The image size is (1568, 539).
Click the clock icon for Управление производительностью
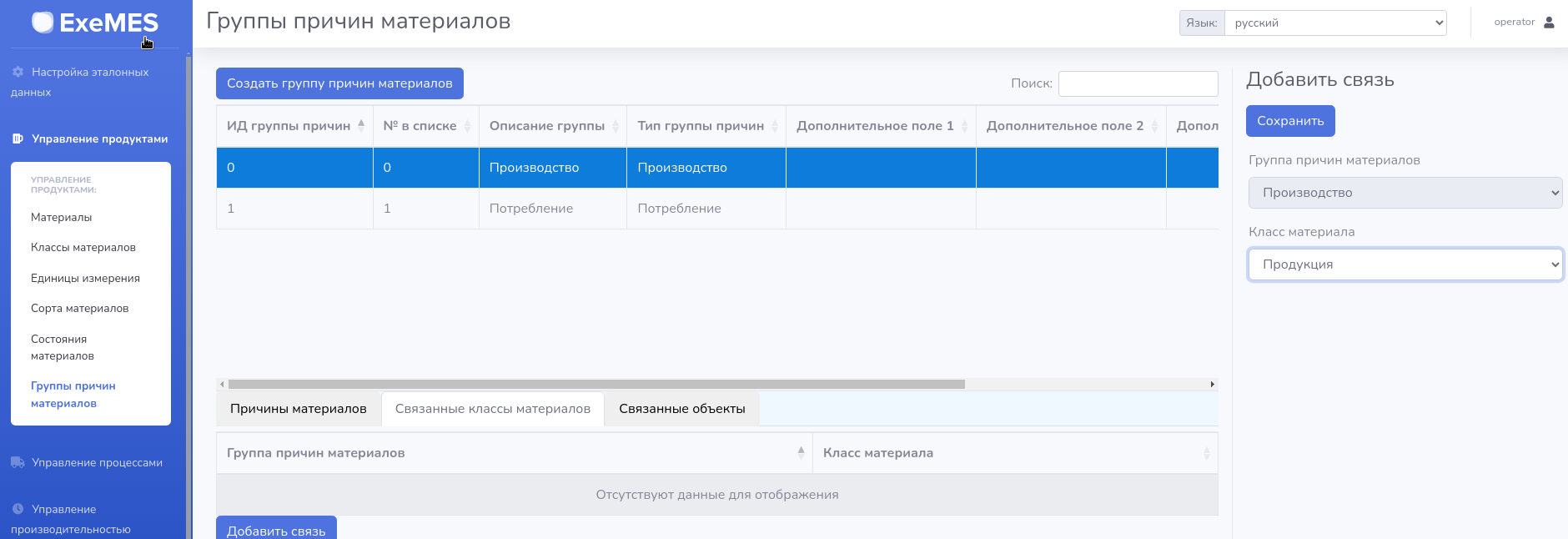[18, 509]
